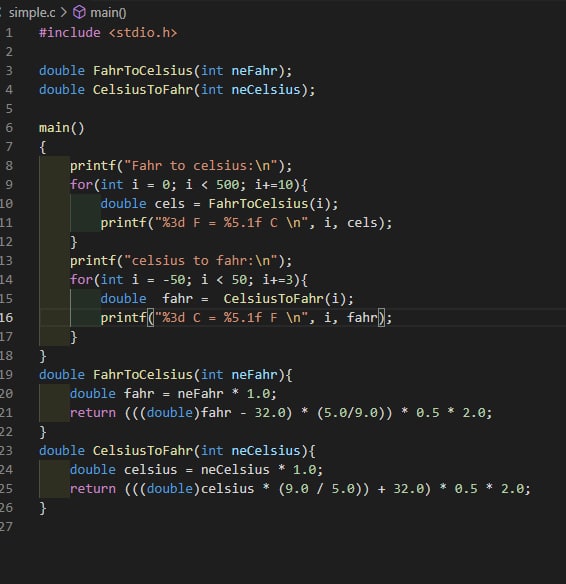Click 'i+=3' on line 14

(x=277, y=280)
